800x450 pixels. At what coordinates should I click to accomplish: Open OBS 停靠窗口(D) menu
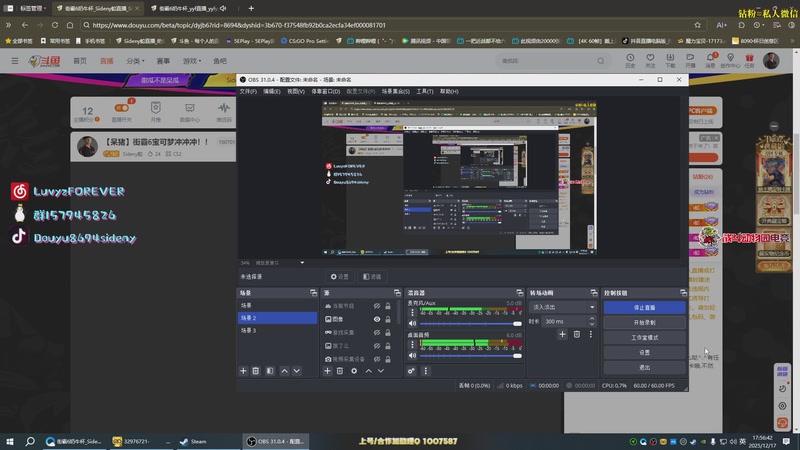coord(326,91)
